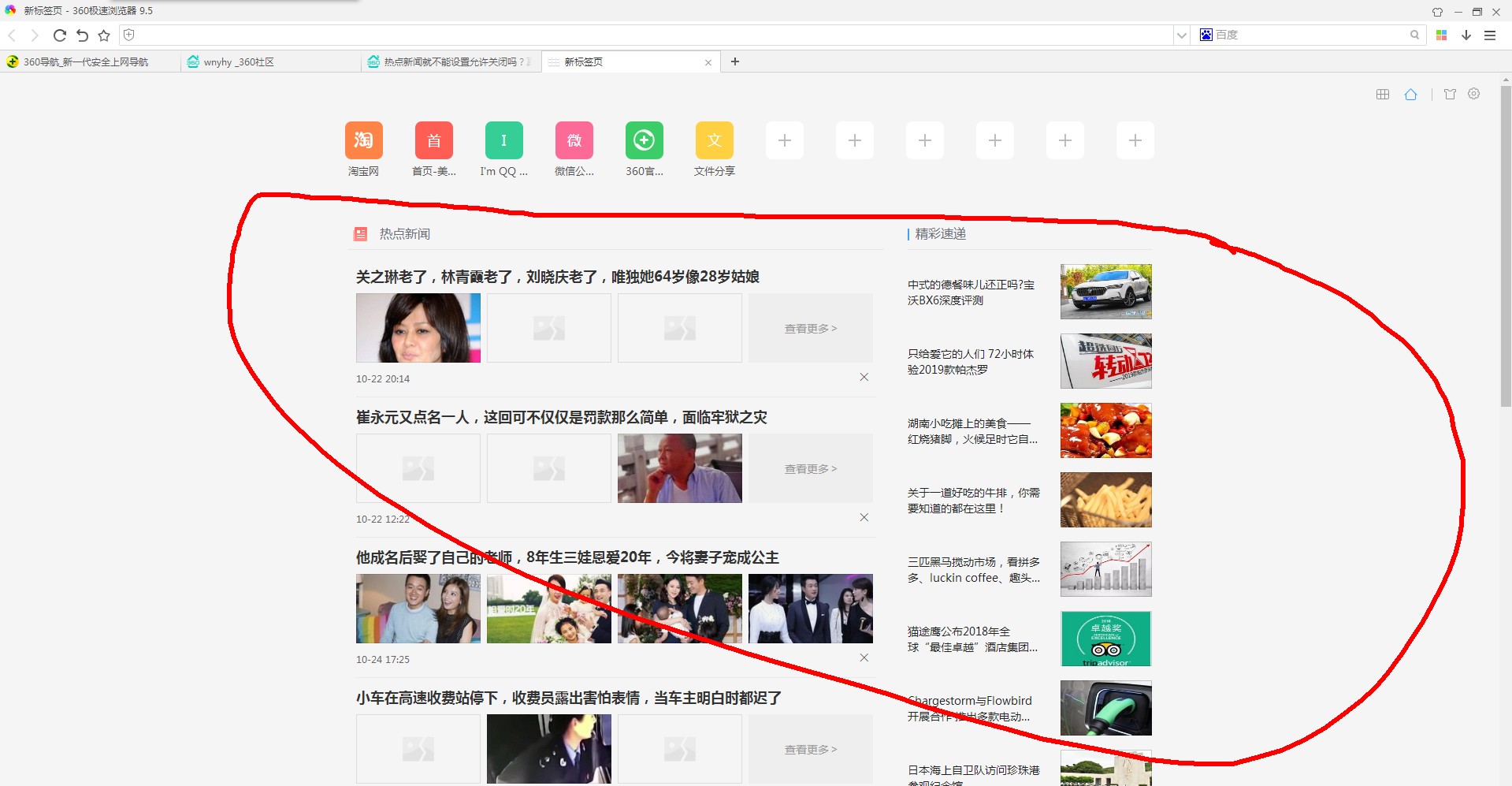Open the 淘宝网 shortcut tile

(363, 141)
